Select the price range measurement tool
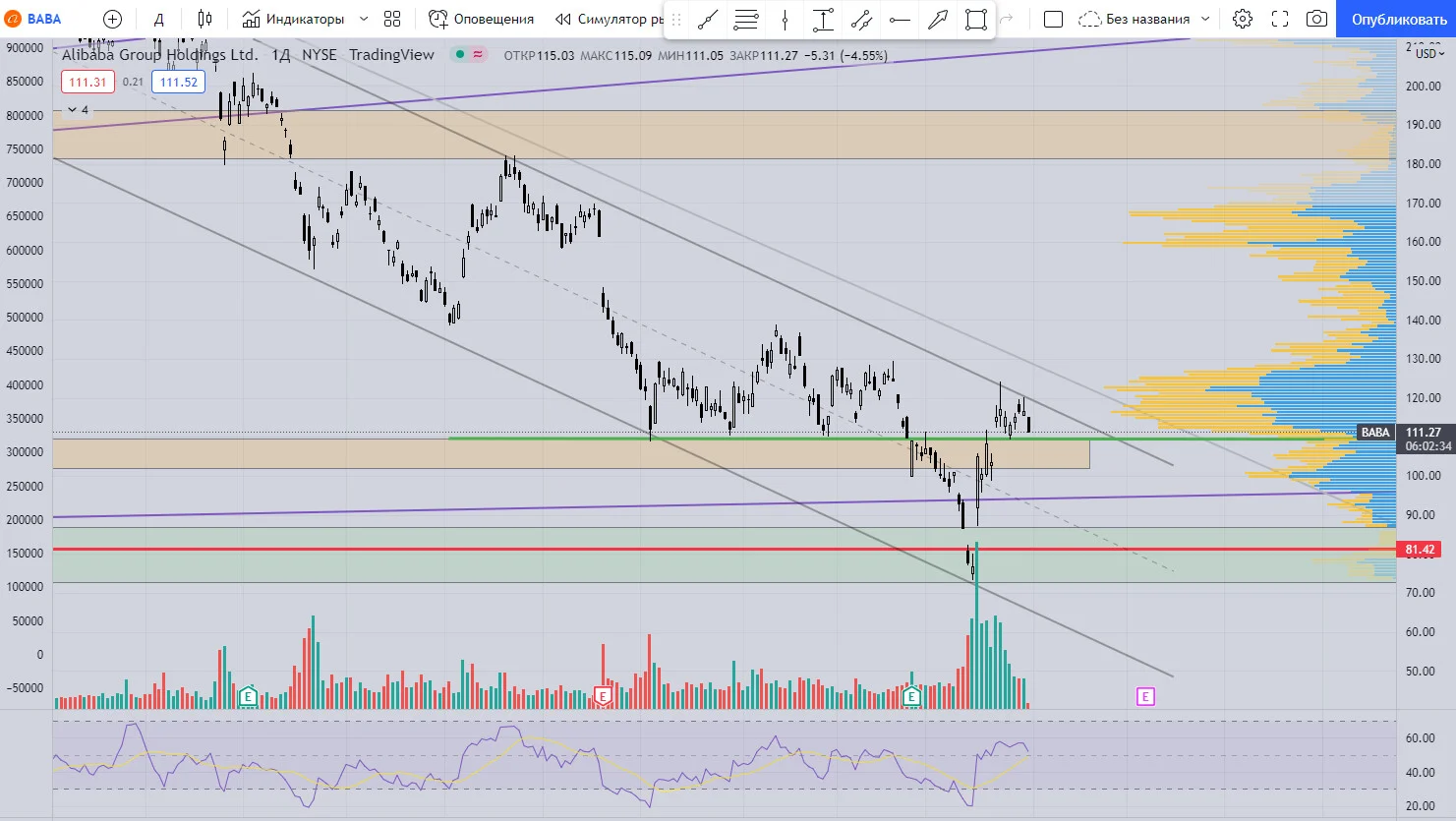This screenshot has width=1456, height=821. click(x=823, y=20)
